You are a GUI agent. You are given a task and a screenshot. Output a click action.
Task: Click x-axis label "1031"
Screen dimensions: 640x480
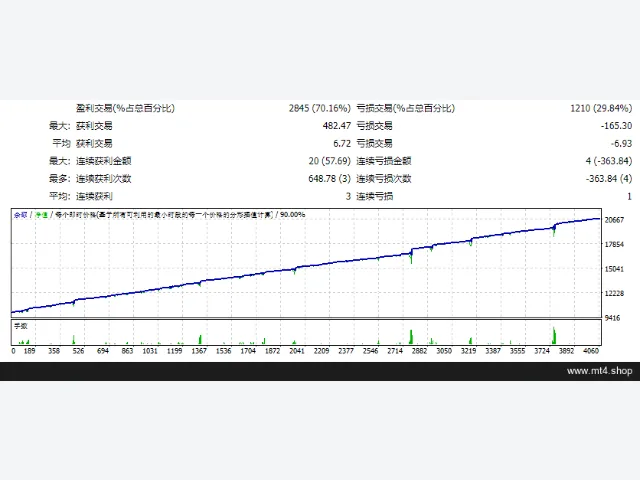coord(150,351)
